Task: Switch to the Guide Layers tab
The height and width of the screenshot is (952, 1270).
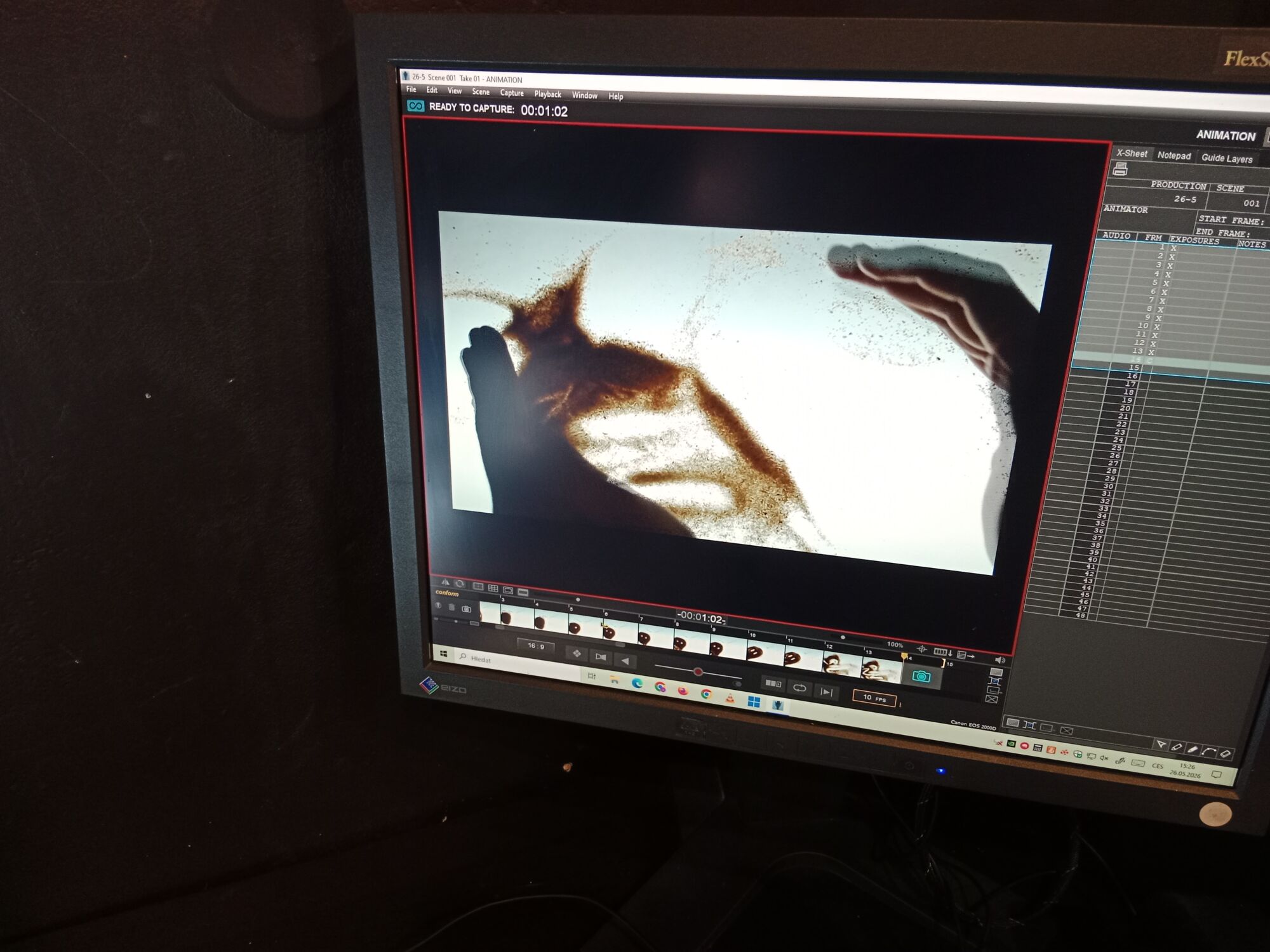Action: coord(1227,158)
